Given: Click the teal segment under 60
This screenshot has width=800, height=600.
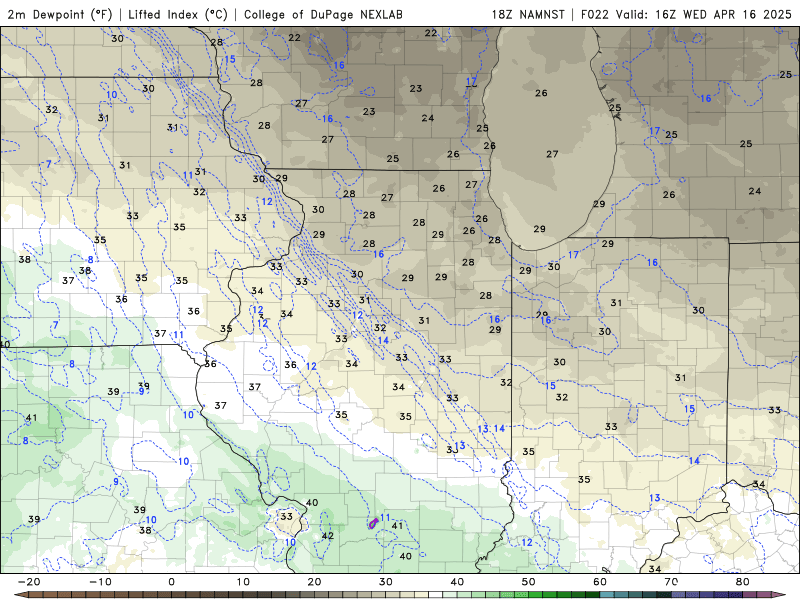Looking at the screenshot, I should [x=607, y=595].
